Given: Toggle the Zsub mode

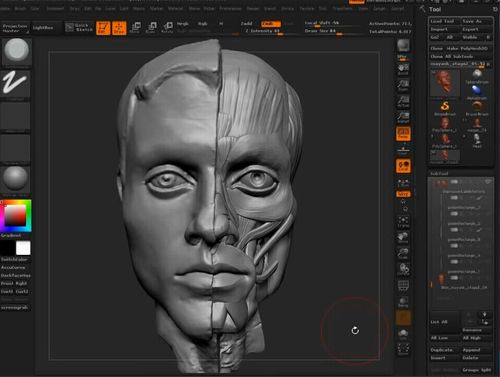Looking at the screenshot, I should pos(271,24).
